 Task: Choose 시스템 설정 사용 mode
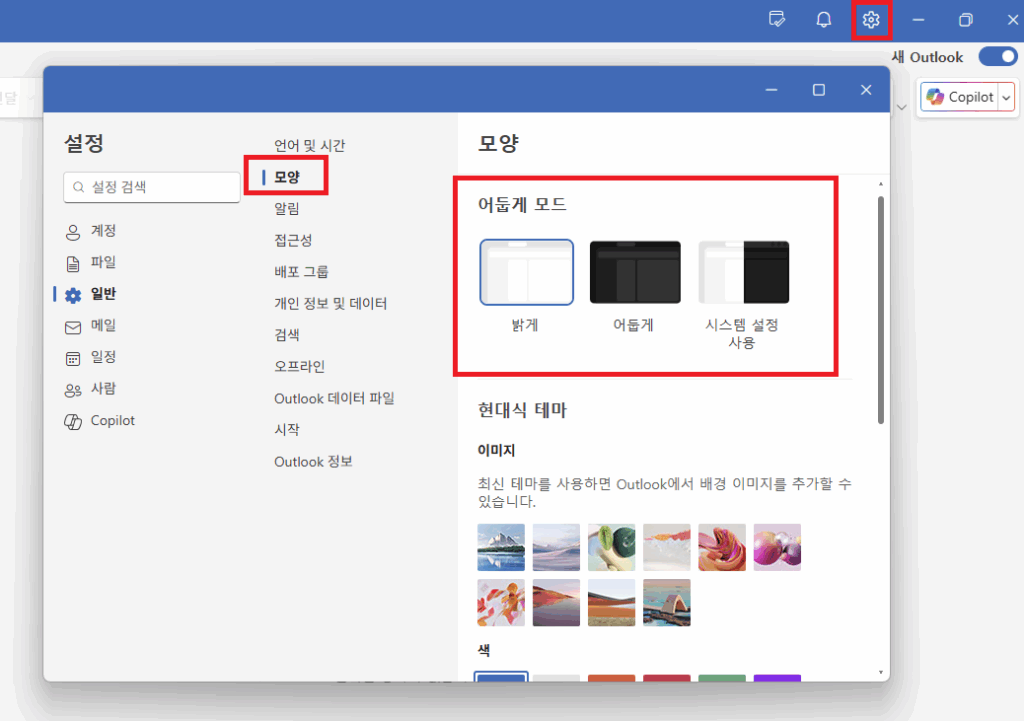(x=743, y=271)
